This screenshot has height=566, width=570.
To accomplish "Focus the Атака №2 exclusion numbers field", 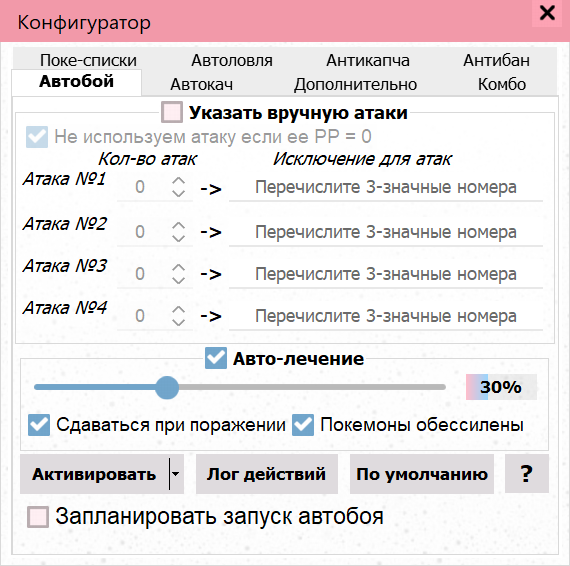I will click(386, 232).
